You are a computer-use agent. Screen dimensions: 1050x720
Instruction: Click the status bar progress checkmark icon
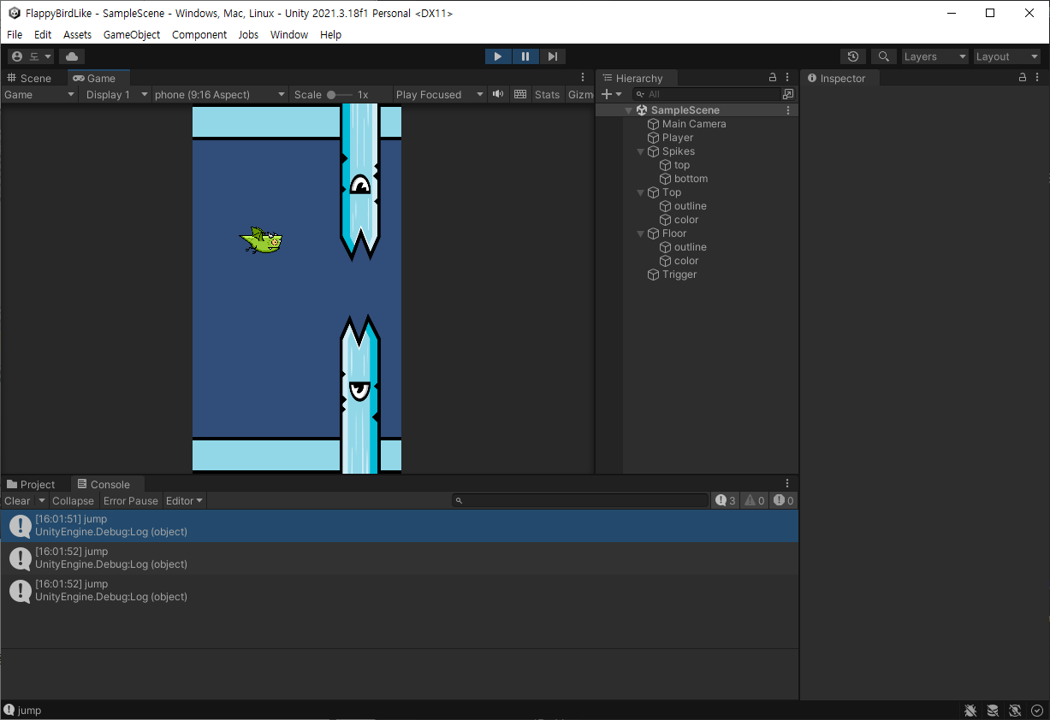(x=1037, y=711)
